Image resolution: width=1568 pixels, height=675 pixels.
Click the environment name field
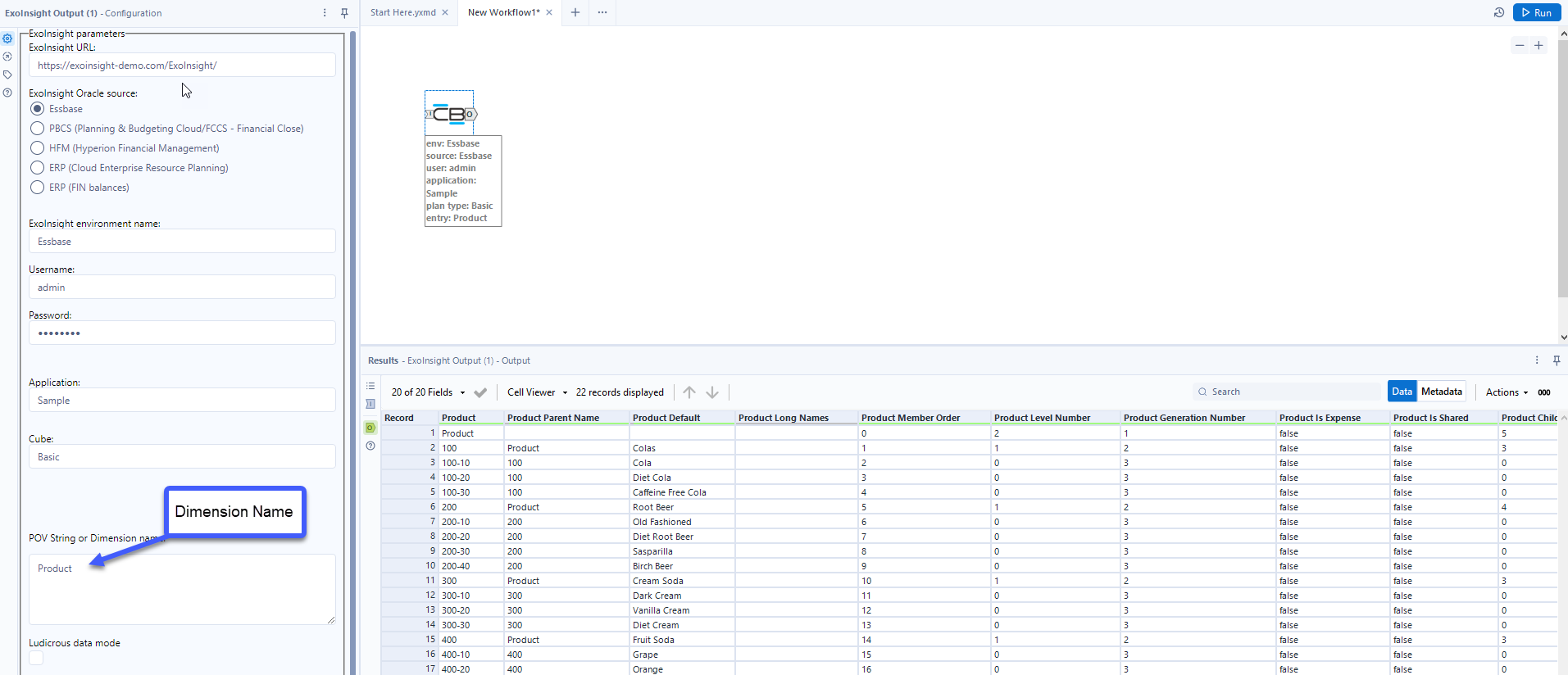pos(182,242)
